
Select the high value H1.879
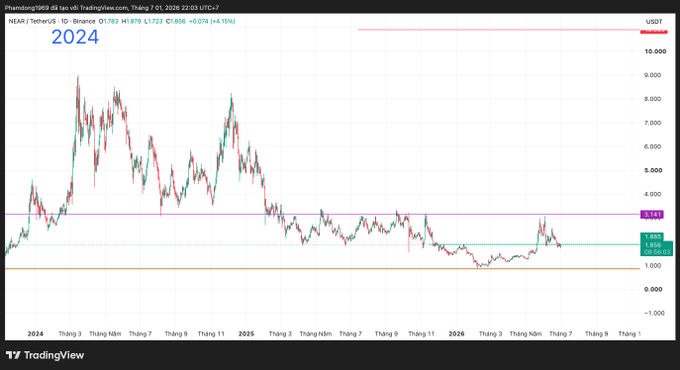pos(131,21)
